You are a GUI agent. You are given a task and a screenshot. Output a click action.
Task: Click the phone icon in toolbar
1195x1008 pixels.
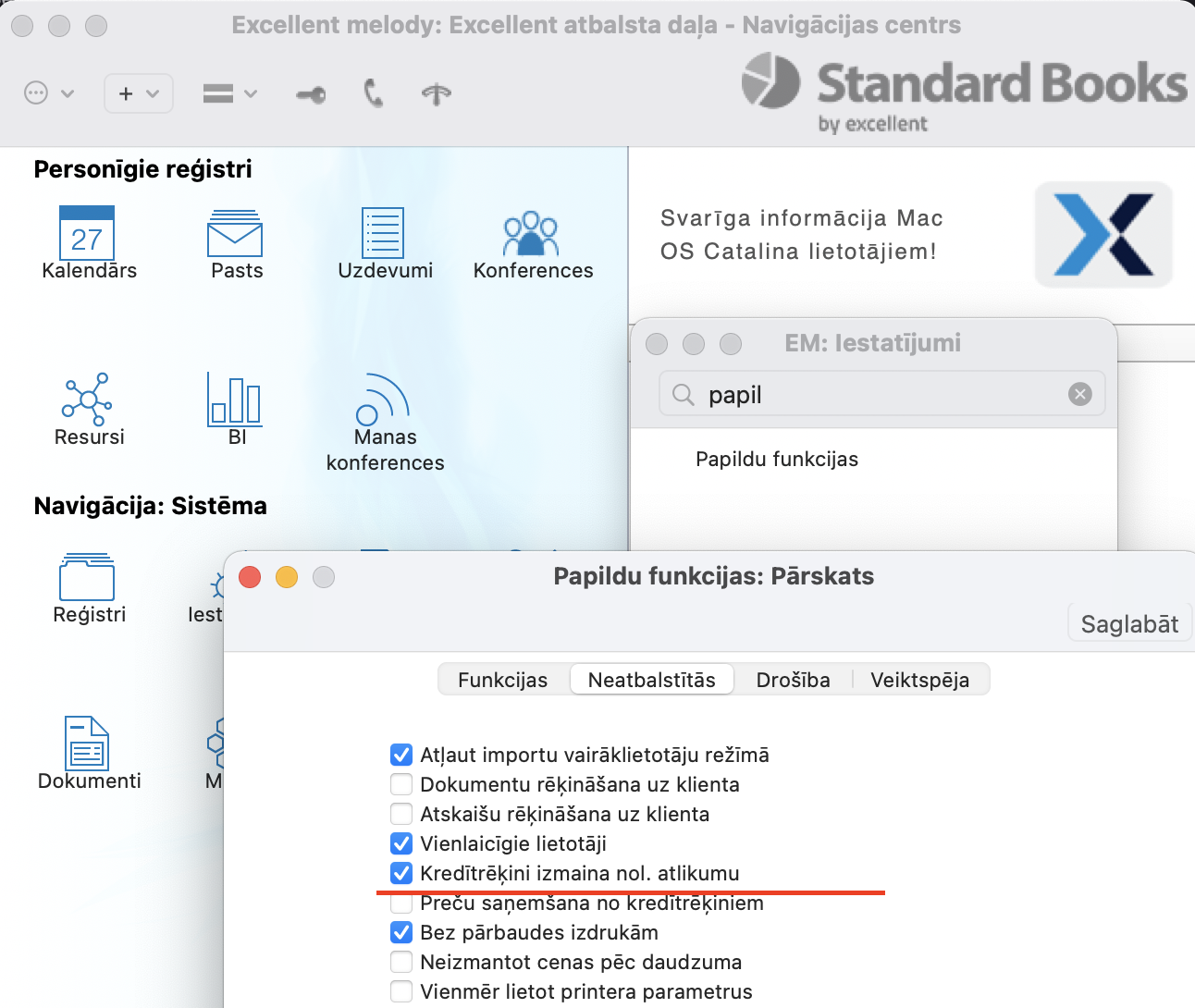[374, 93]
